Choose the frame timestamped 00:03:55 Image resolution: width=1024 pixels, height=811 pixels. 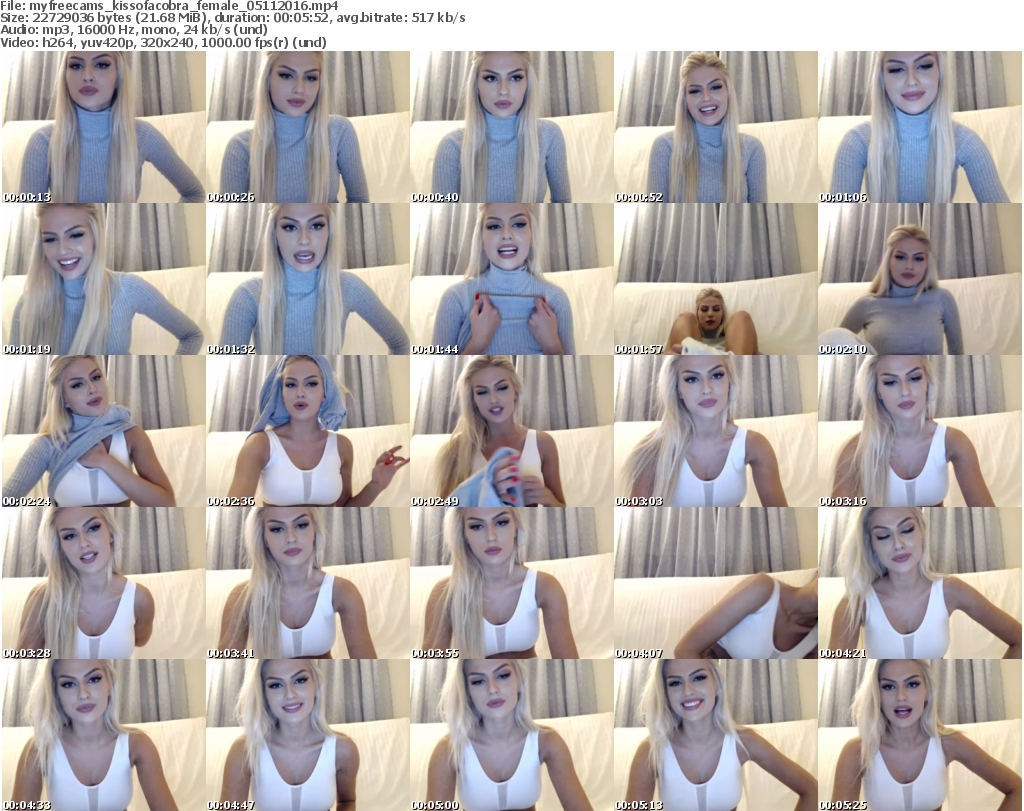[512, 583]
